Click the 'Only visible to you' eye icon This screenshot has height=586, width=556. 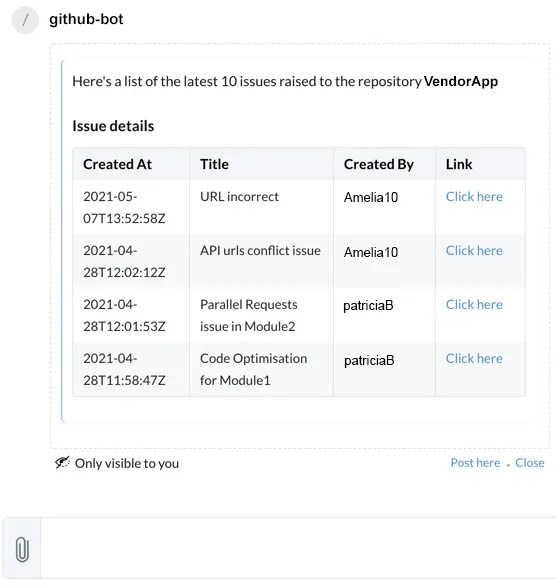pos(62,463)
